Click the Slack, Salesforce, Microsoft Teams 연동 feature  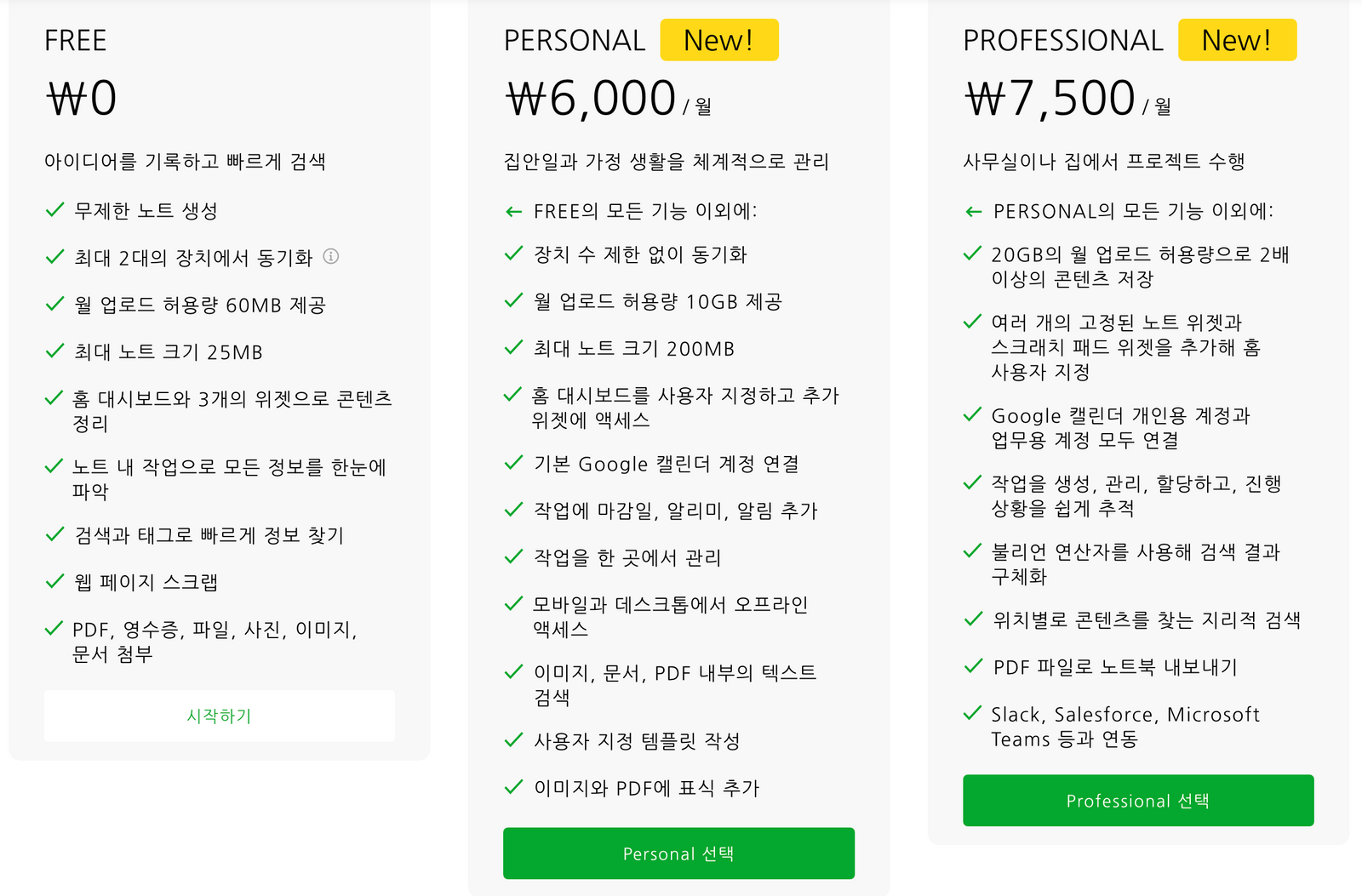(1124, 727)
